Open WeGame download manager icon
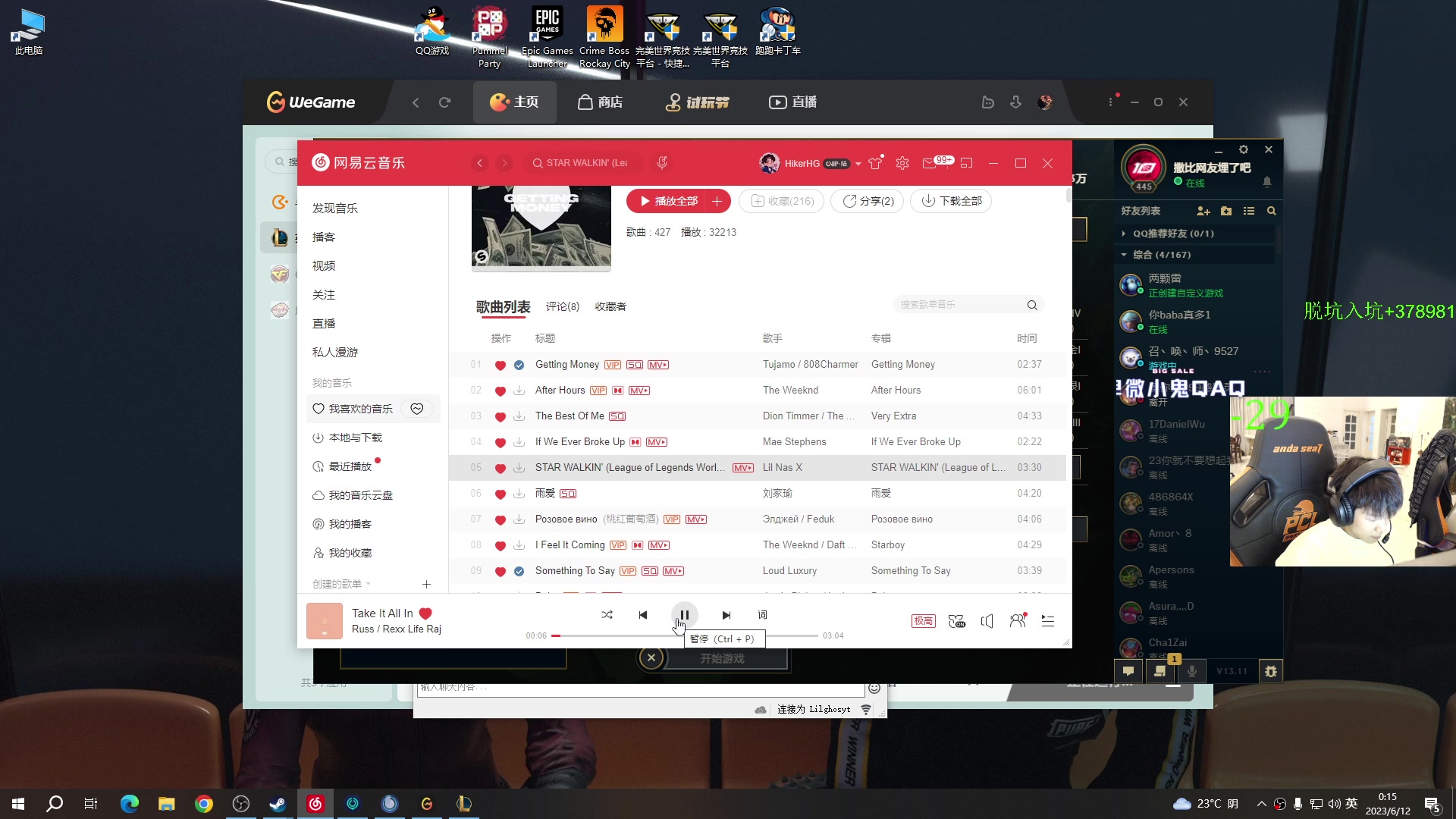 pos(1016,102)
